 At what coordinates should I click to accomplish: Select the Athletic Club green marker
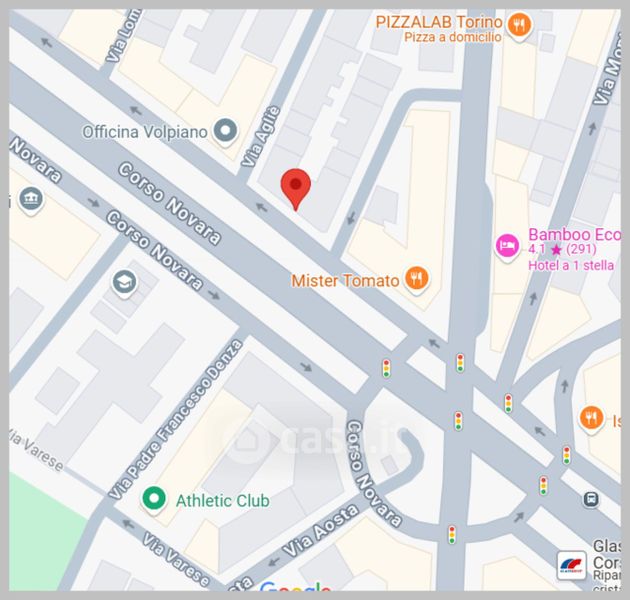click(153, 500)
